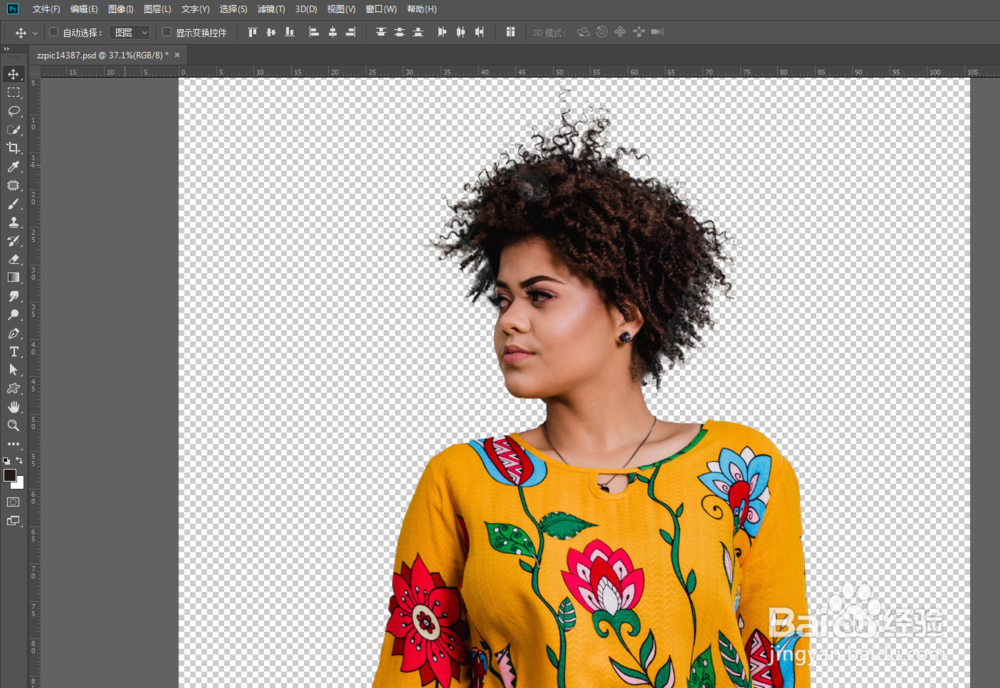Open the 帮助(H) menu
1000x688 pixels.
click(x=422, y=9)
